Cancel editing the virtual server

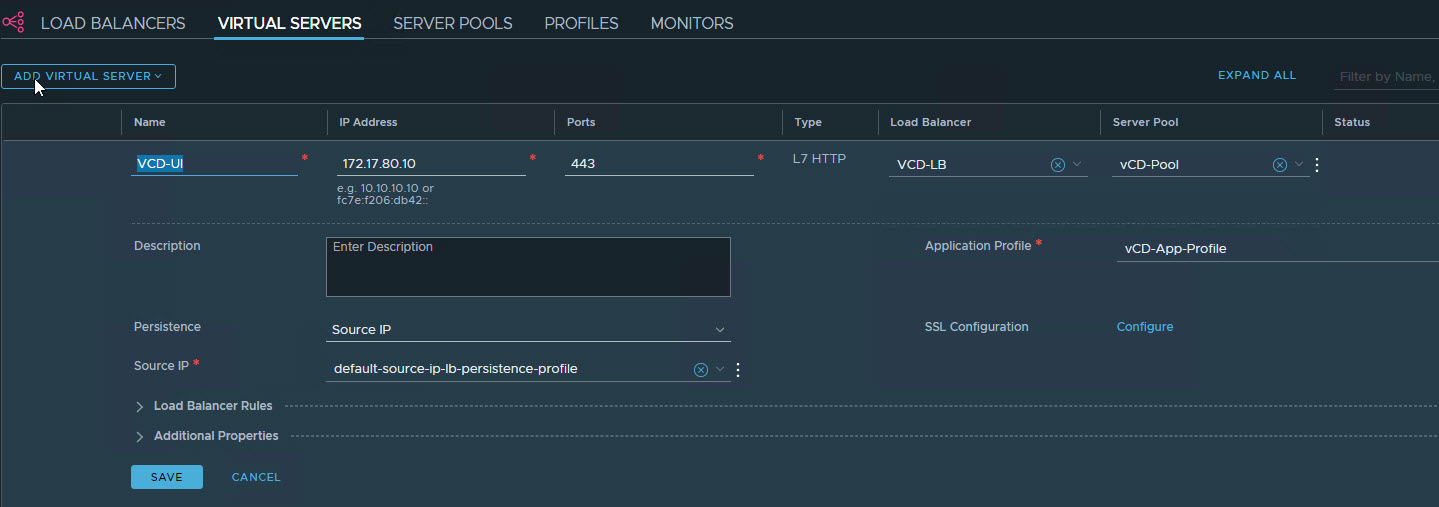256,477
